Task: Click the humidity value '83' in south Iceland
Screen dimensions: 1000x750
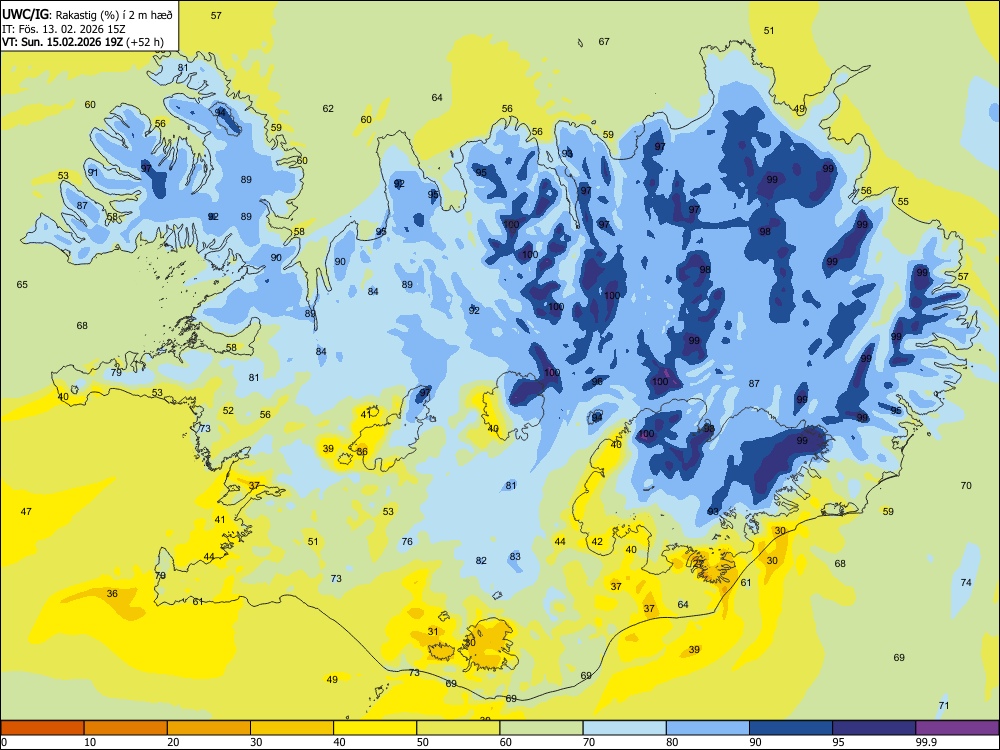Action: [x=515, y=556]
